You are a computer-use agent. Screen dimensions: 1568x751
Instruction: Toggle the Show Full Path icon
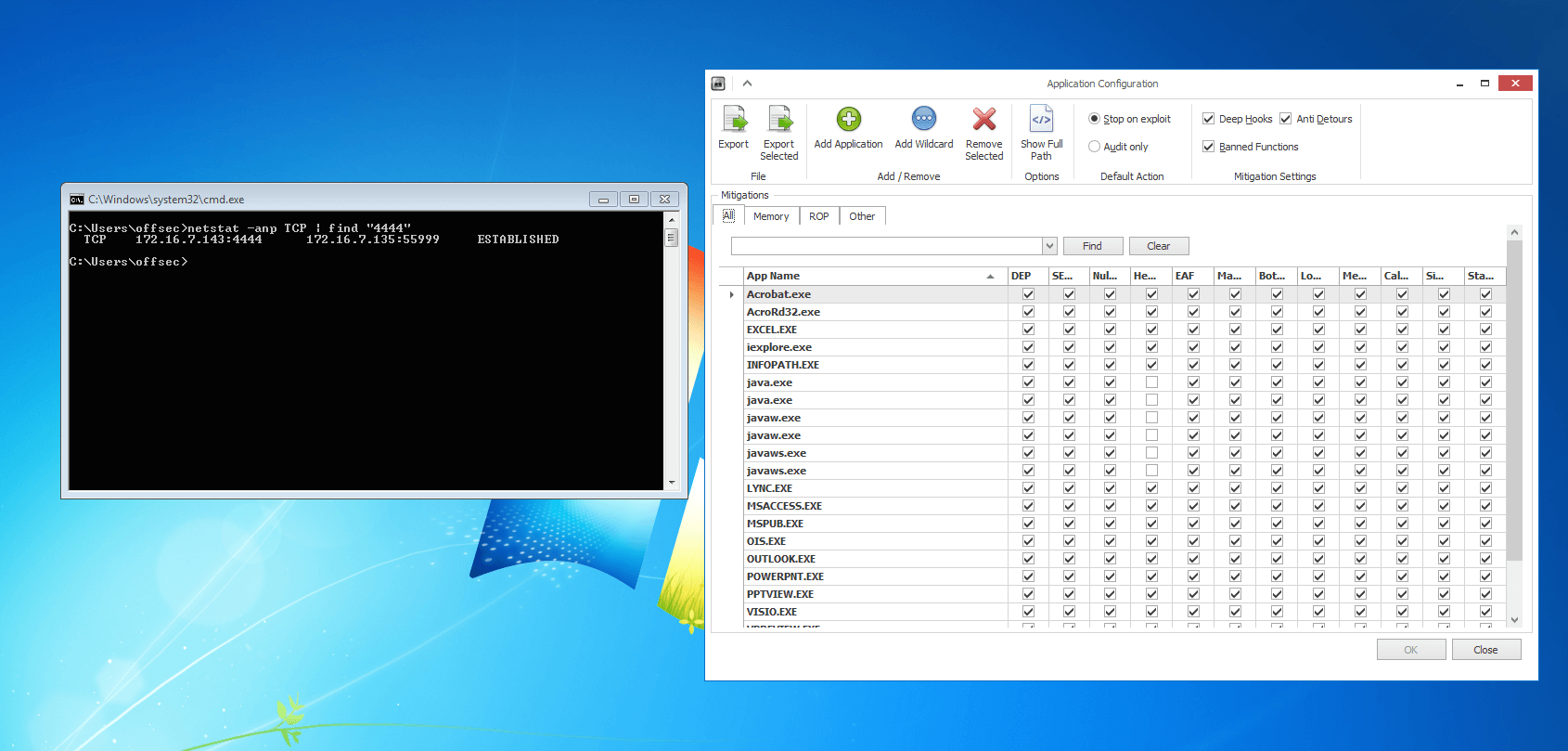click(x=1041, y=120)
